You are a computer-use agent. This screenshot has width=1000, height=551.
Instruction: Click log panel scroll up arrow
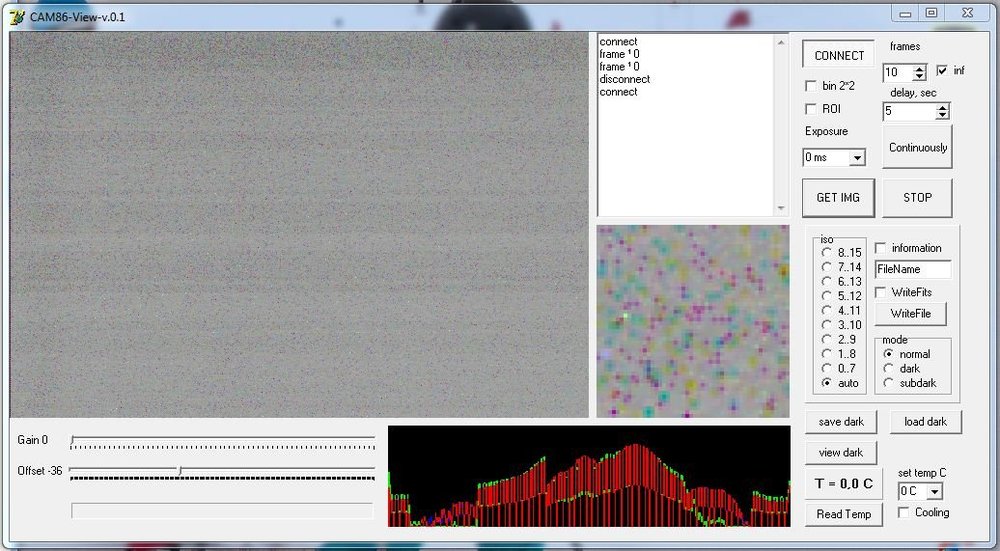tap(781, 43)
